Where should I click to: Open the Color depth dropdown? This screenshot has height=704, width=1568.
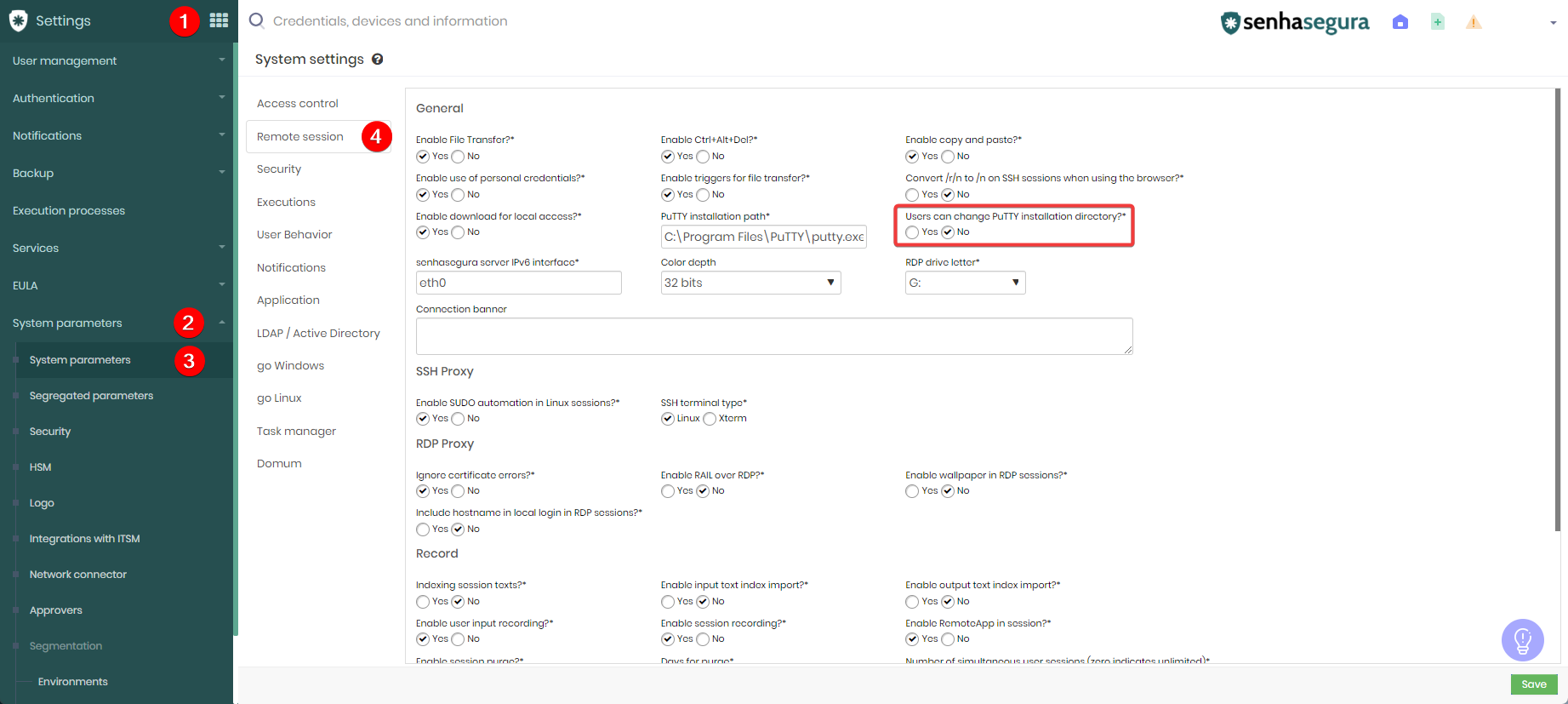coord(750,283)
